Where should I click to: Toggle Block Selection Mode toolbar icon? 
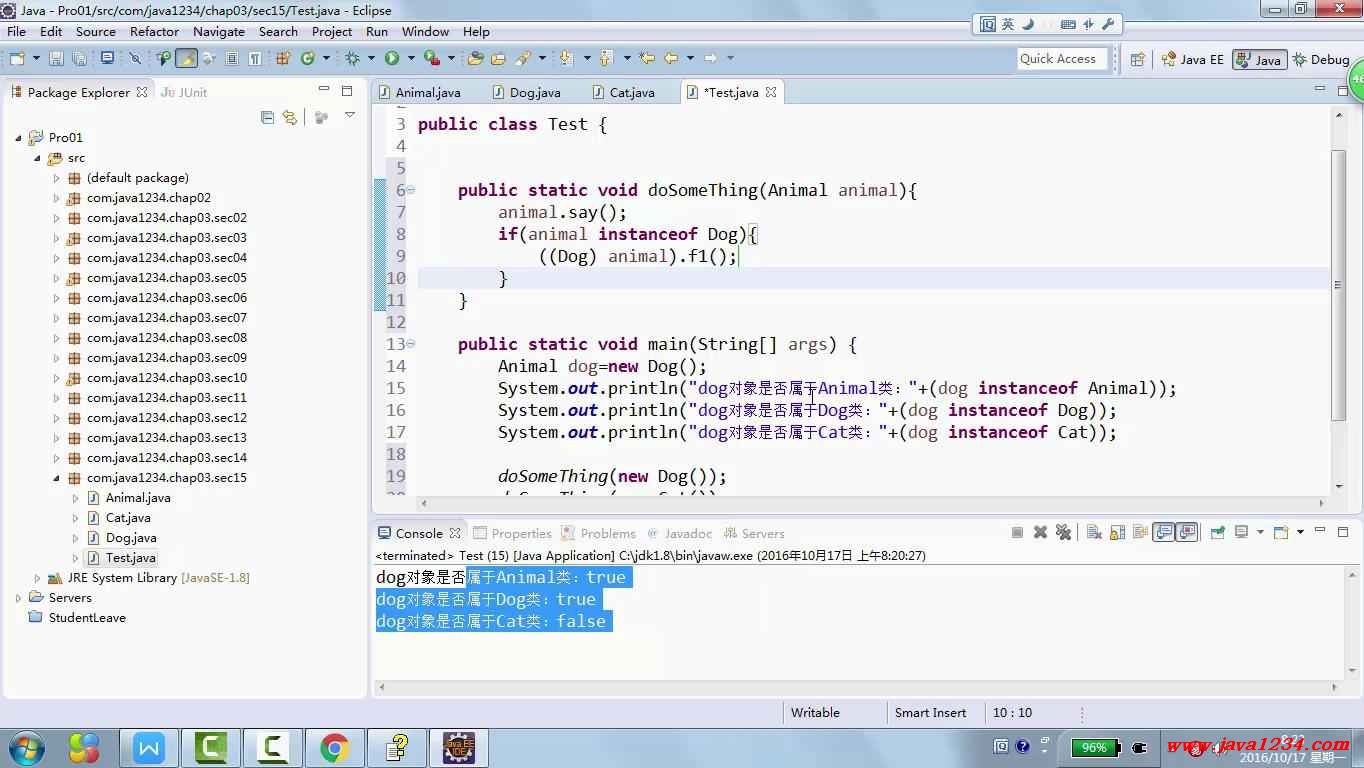tap(232, 58)
